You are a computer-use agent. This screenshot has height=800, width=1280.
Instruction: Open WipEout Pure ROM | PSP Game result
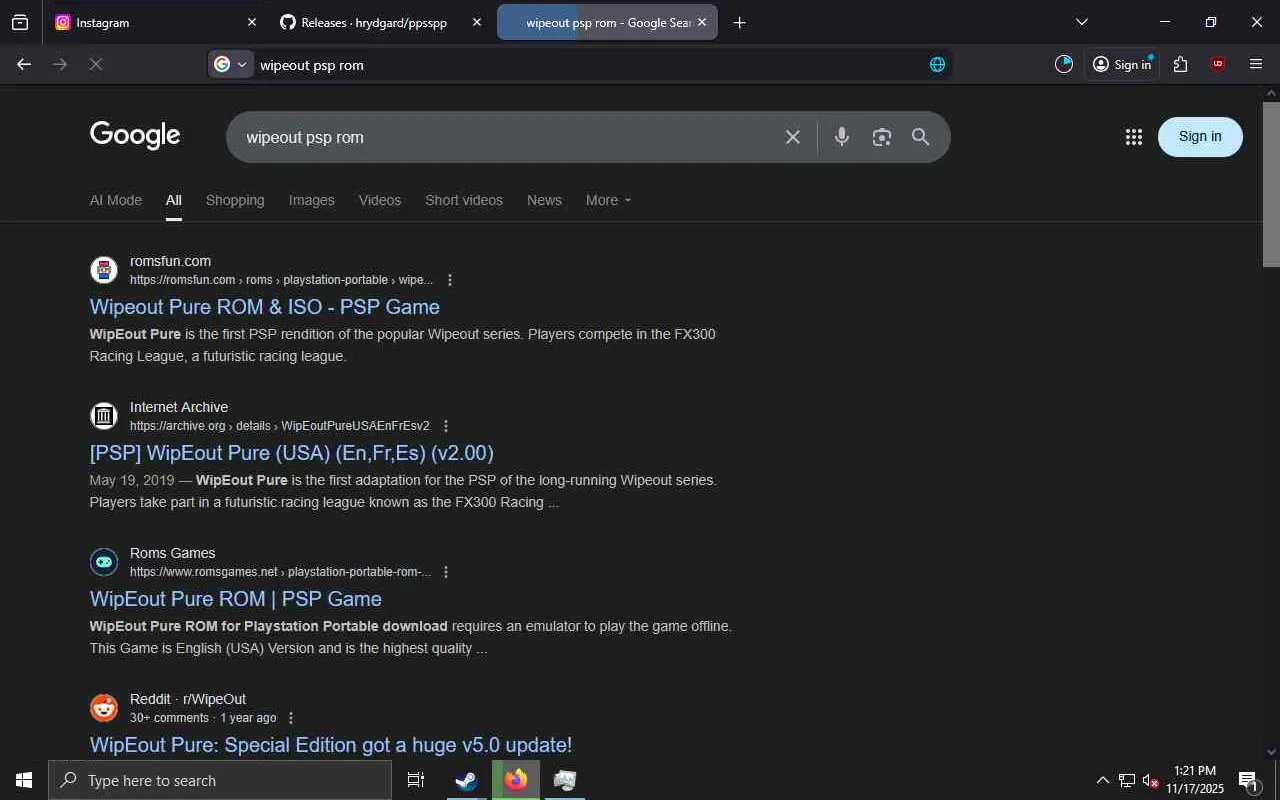click(x=236, y=599)
